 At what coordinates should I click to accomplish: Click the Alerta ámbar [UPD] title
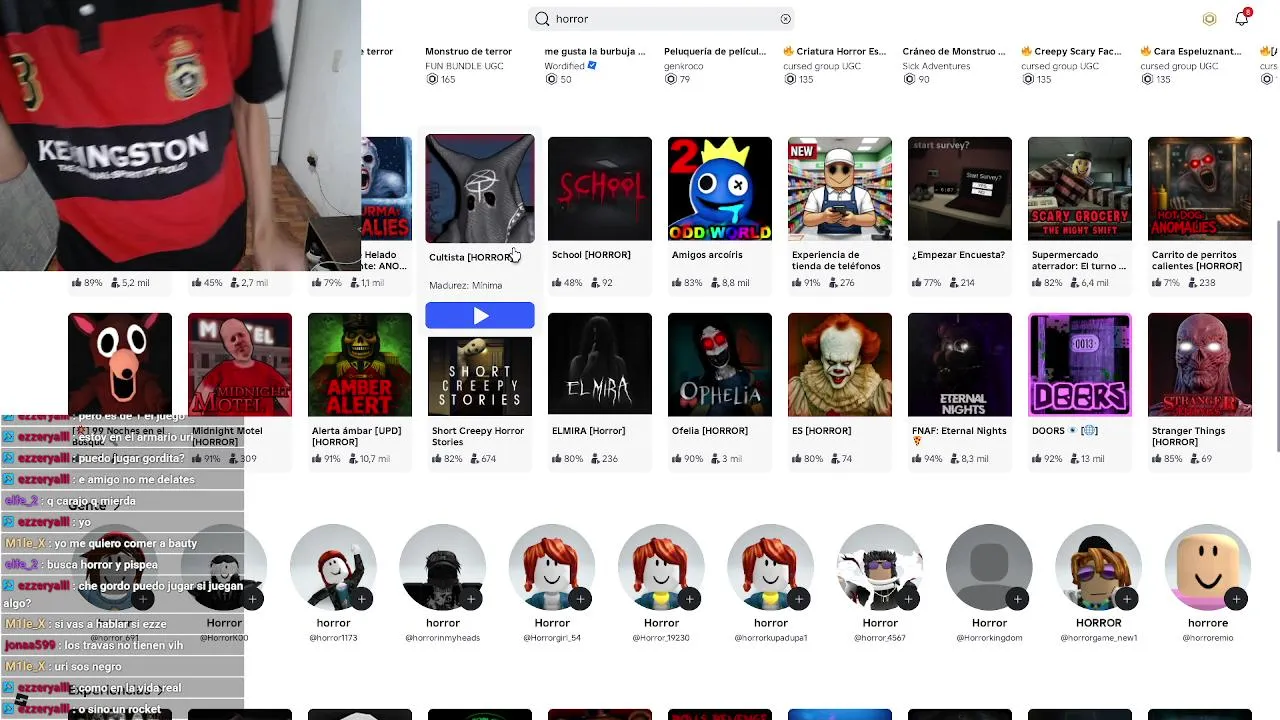(357, 436)
